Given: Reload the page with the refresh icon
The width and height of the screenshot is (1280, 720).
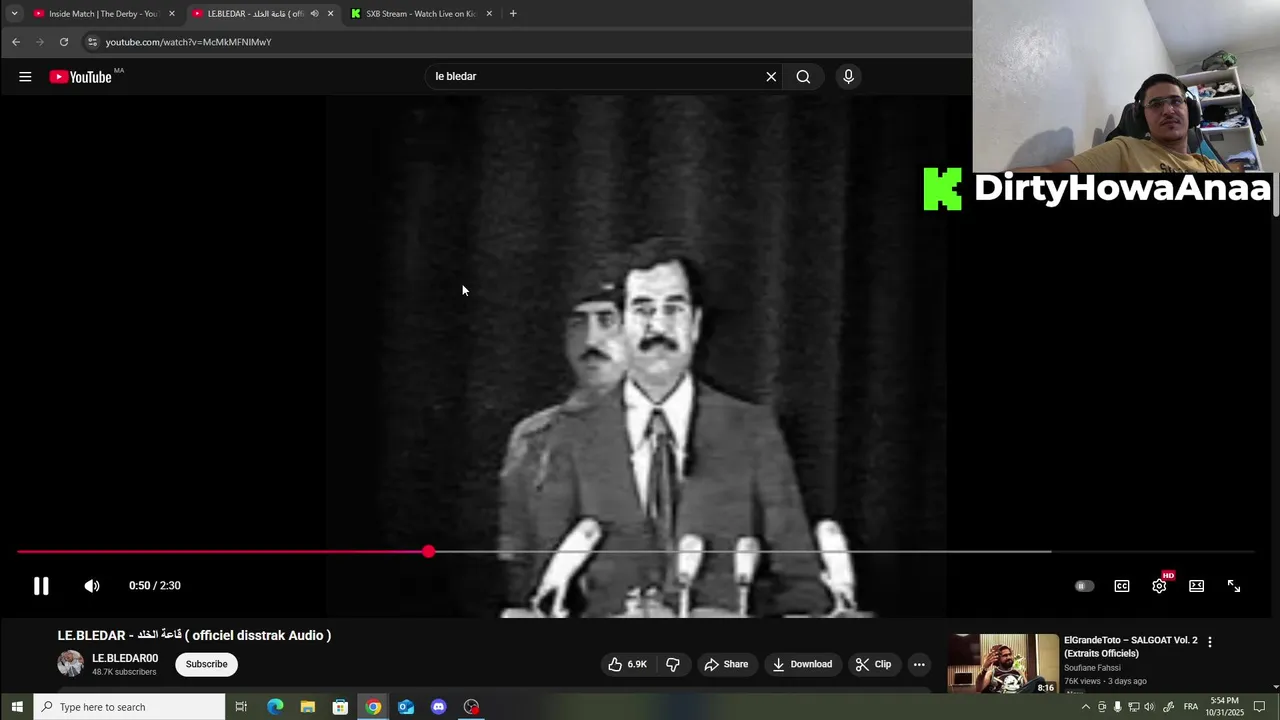Looking at the screenshot, I should pos(64,42).
